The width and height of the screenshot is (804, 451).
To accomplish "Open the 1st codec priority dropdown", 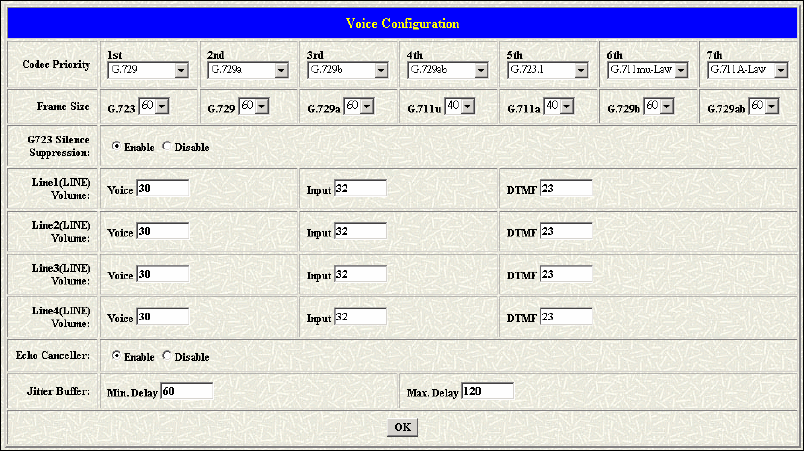I will [x=148, y=71].
